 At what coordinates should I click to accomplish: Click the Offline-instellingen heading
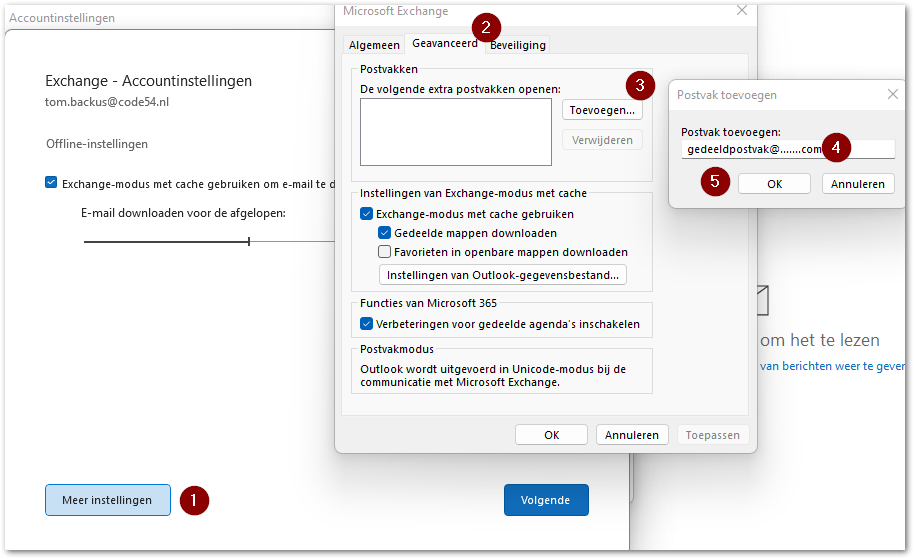click(97, 144)
